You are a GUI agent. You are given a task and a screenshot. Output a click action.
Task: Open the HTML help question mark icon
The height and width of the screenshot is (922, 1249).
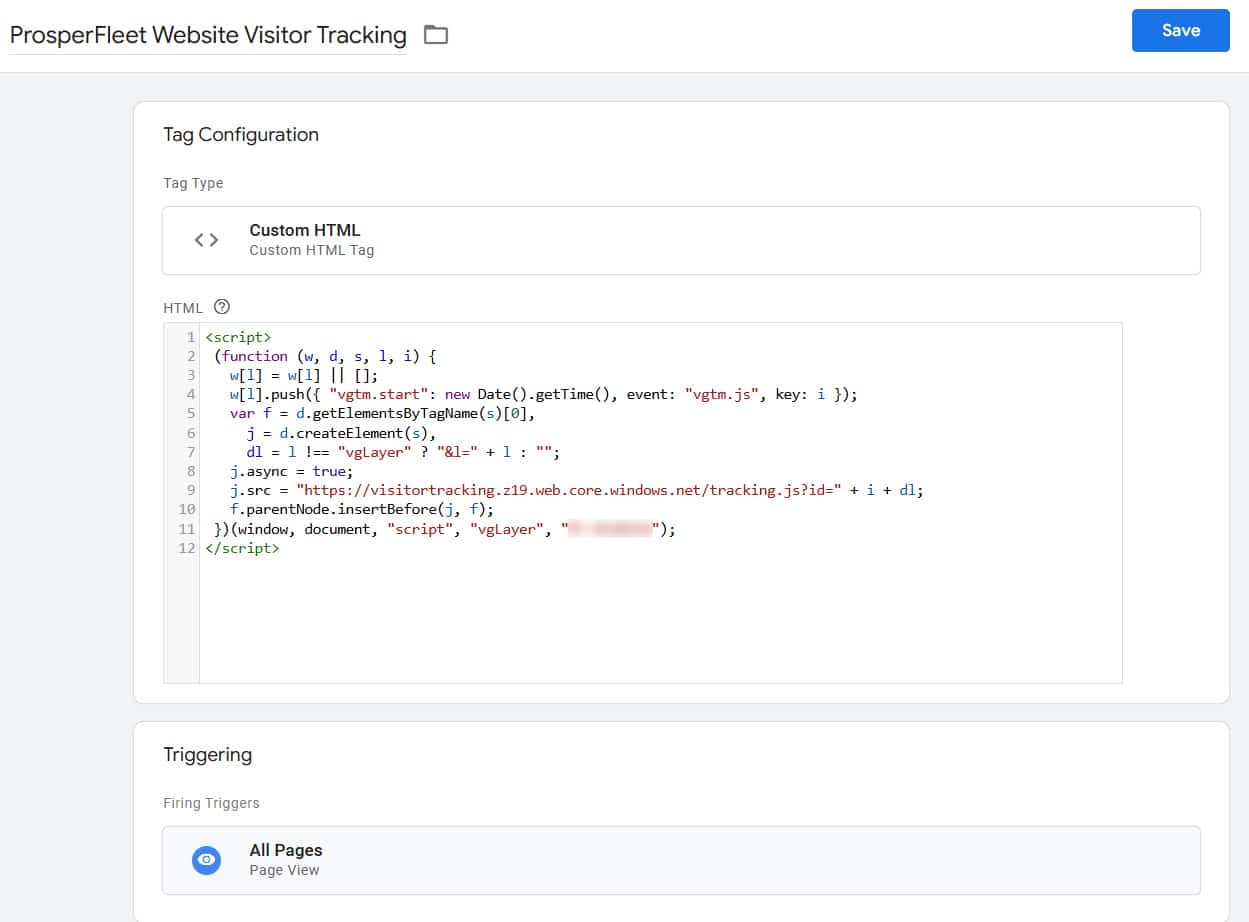[x=222, y=307]
